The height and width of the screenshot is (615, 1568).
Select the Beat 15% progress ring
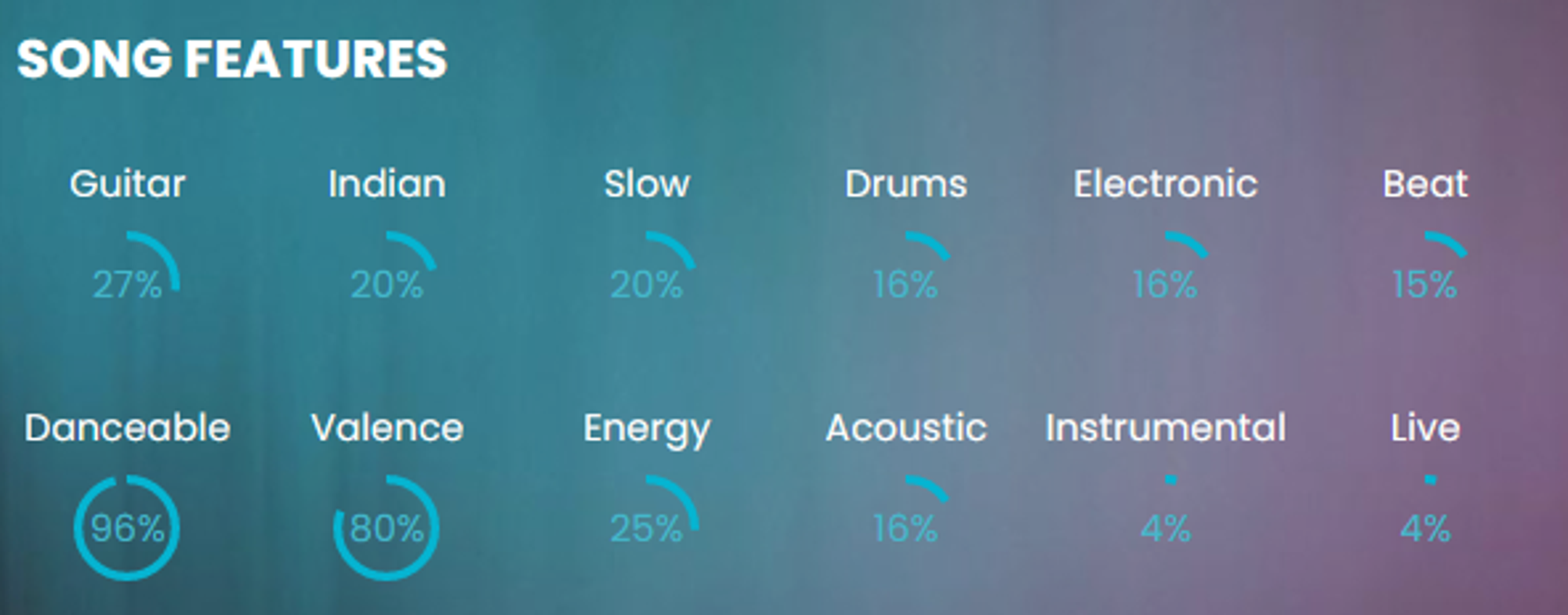[x=1425, y=284]
